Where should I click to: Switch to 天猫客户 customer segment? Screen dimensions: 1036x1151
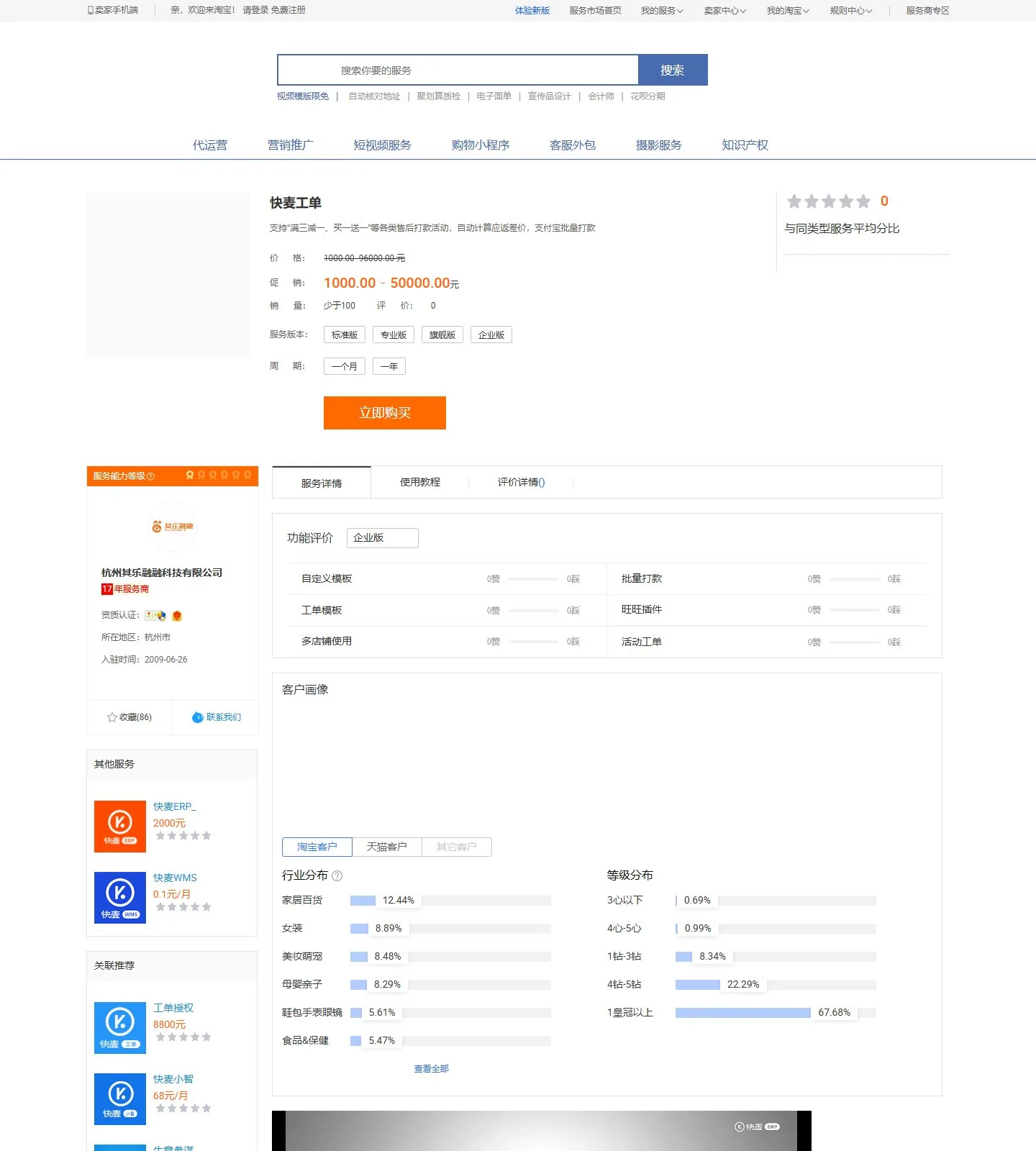[x=387, y=847]
